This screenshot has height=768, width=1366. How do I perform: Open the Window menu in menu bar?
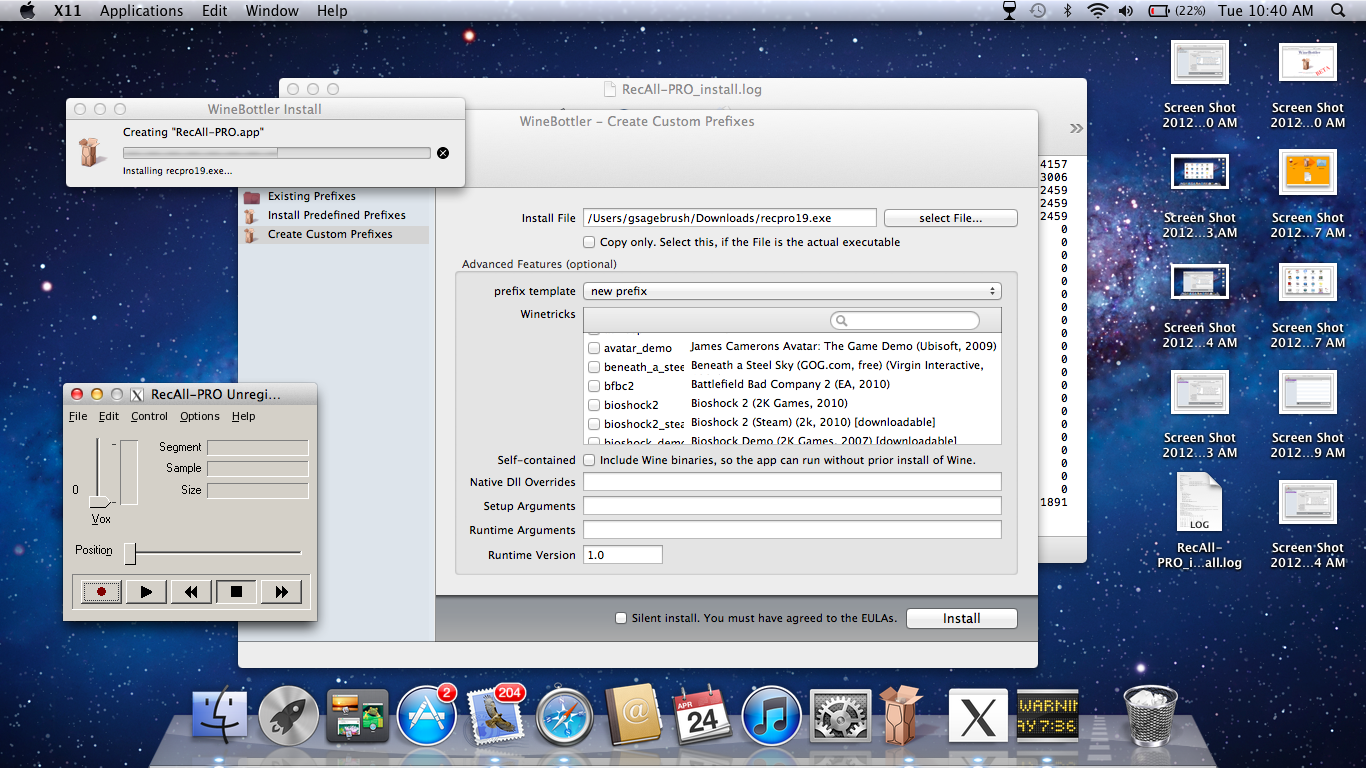[x=272, y=11]
